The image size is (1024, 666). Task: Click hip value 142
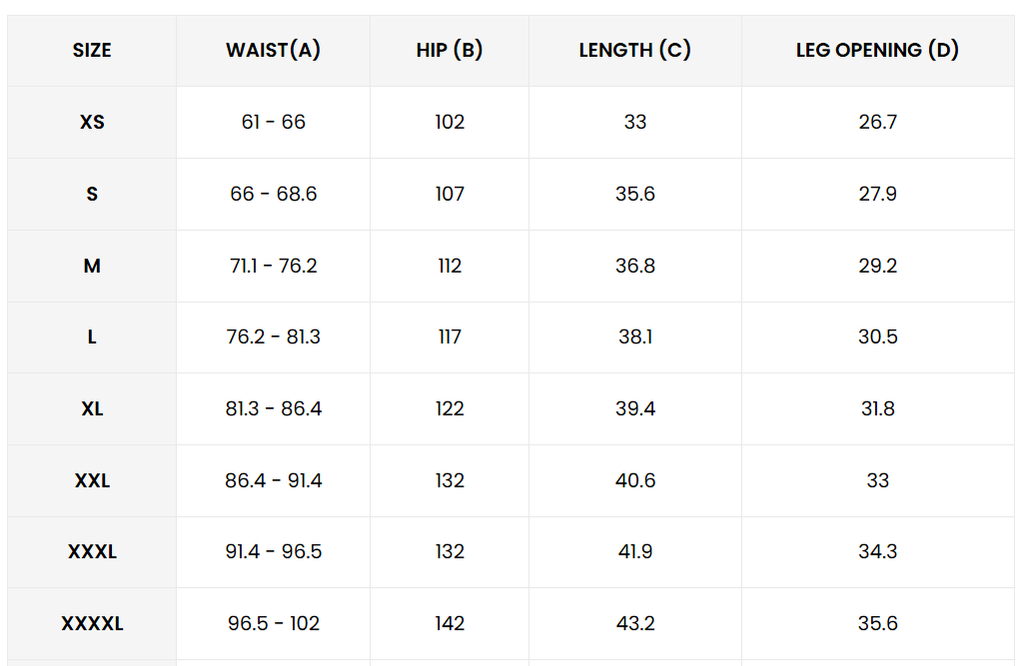coord(449,624)
